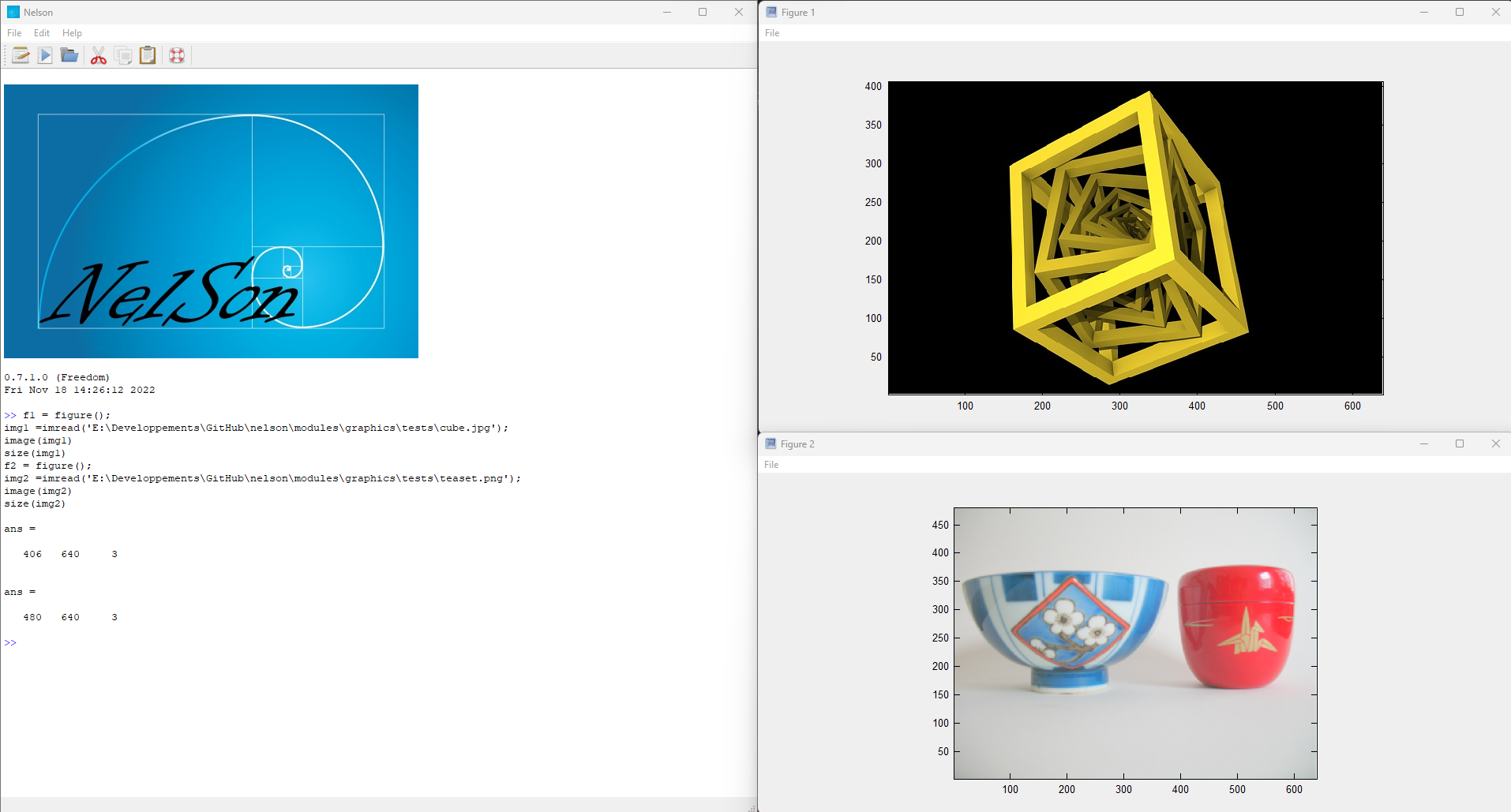Click the Figure 2 window title text
Screen dimensions: 1511x812
(797, 443)
